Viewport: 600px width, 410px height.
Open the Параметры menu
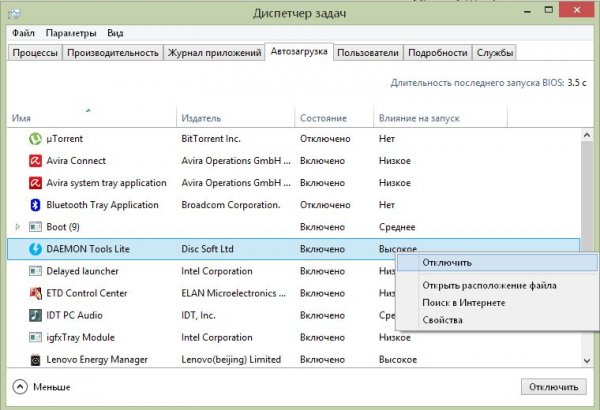click(x=71, y=33)
